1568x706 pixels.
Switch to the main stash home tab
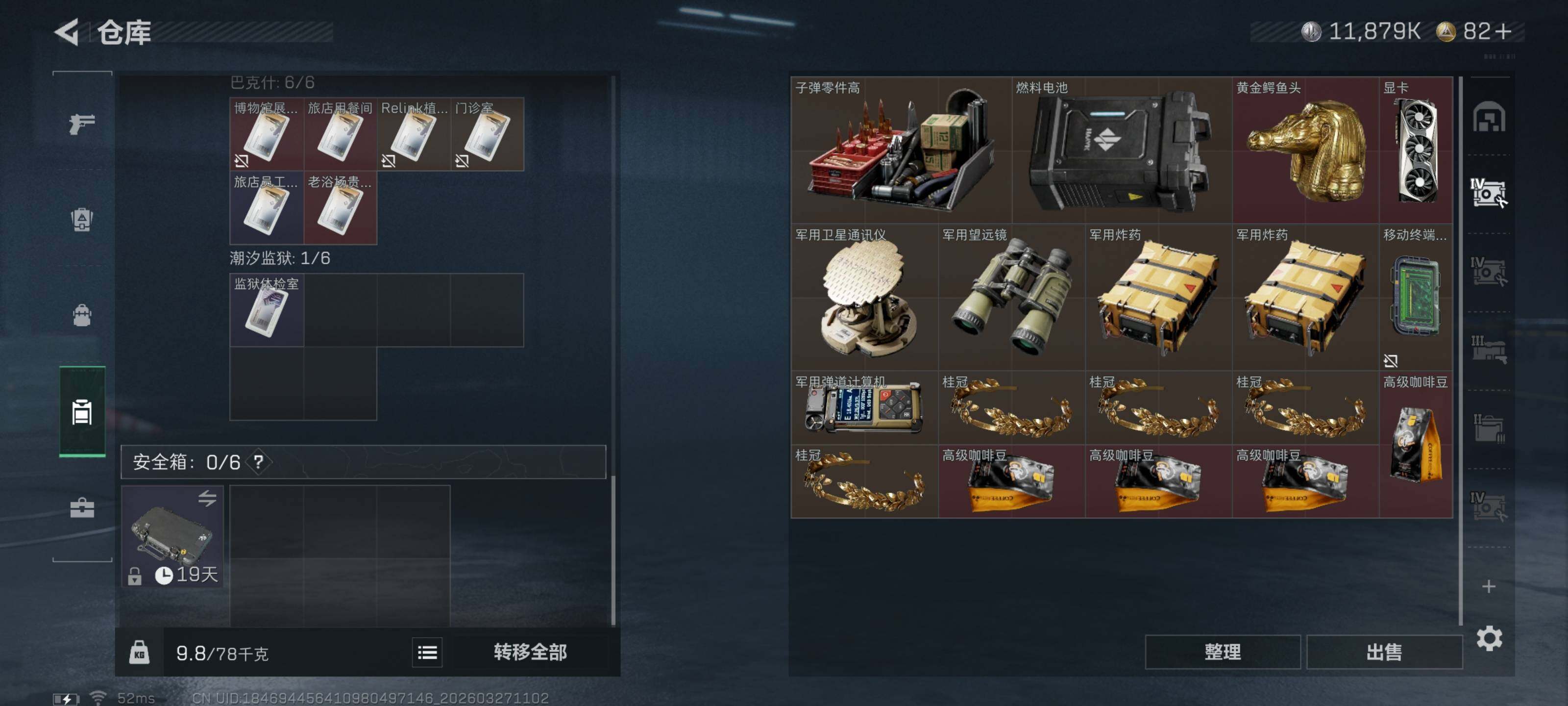tap(1489, 117)
